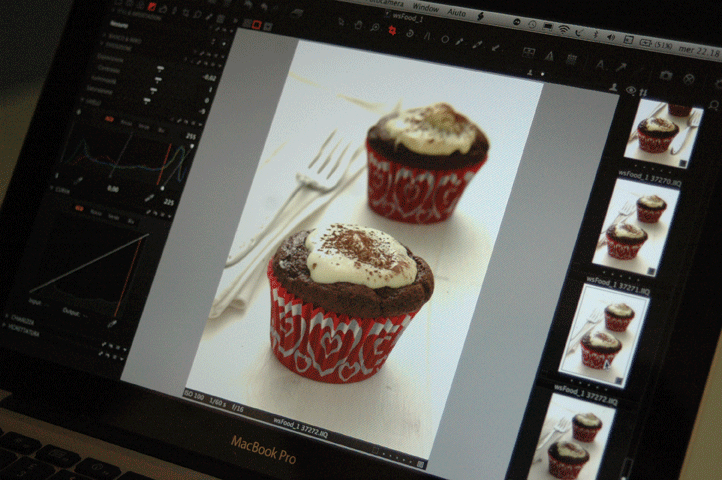The height and width of the screenshot is (480, 722).
Task: Click the diagonal arrow icon beside A
Action: [621, 68]
